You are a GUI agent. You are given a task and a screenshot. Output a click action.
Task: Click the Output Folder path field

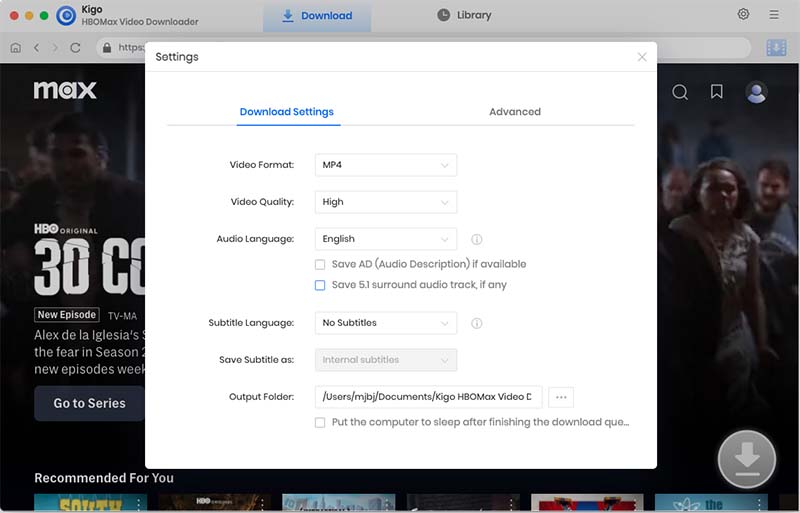[x=428, y=397]
